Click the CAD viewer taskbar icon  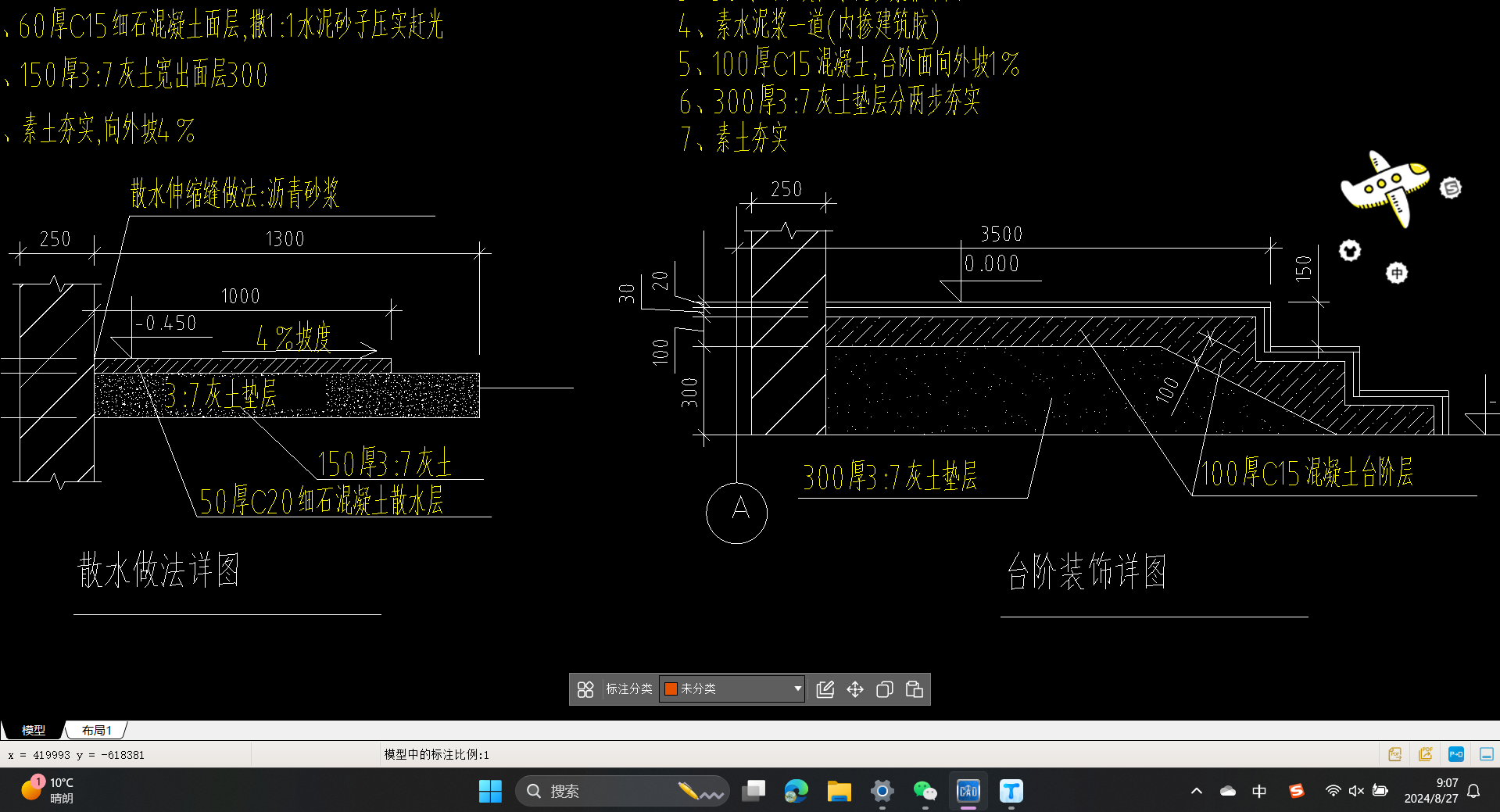pyautogui.click(x=968, y=791)
